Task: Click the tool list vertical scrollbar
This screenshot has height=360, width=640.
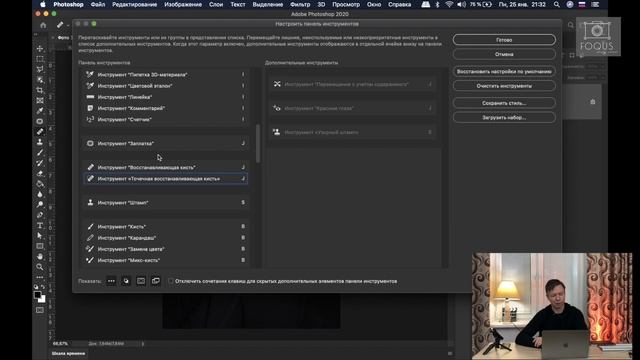Action: (258, 144)
